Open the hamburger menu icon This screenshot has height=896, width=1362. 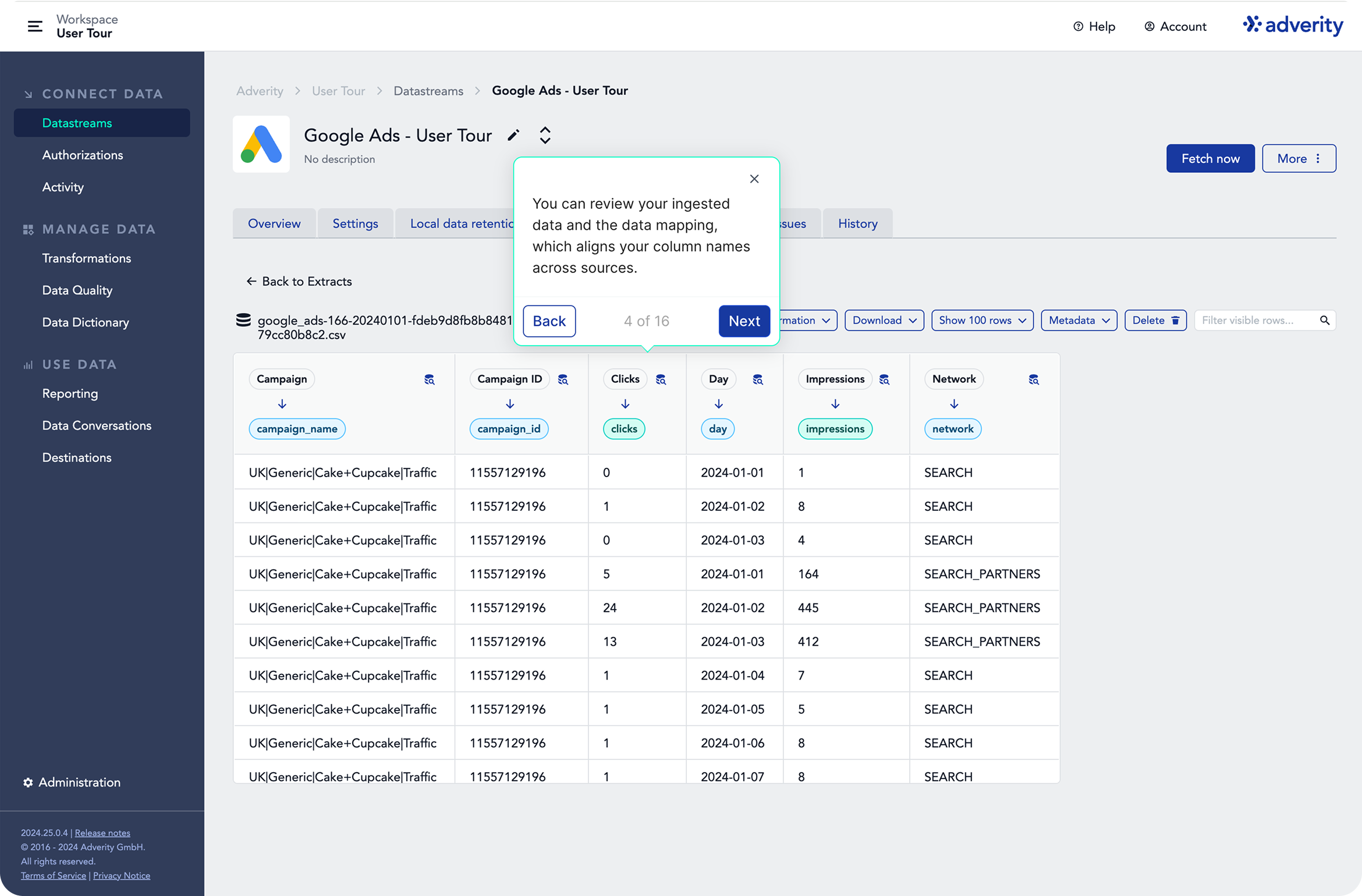[x=35, y=26]
